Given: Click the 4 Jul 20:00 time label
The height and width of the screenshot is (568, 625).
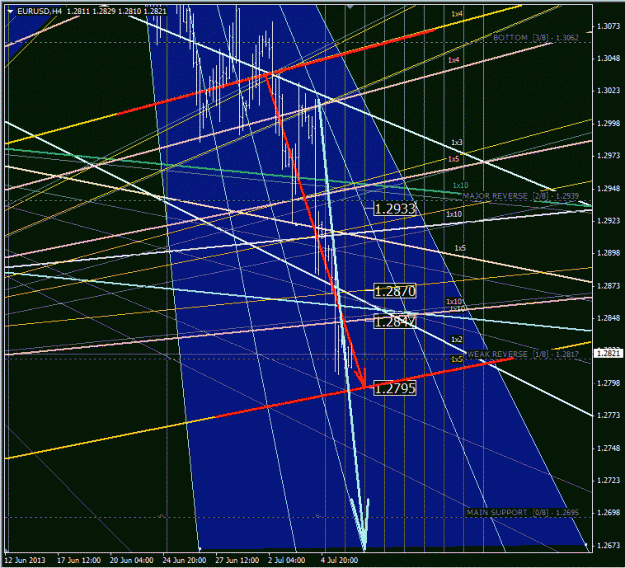Looking at the screenshot, I should click(x=339, y=560).
